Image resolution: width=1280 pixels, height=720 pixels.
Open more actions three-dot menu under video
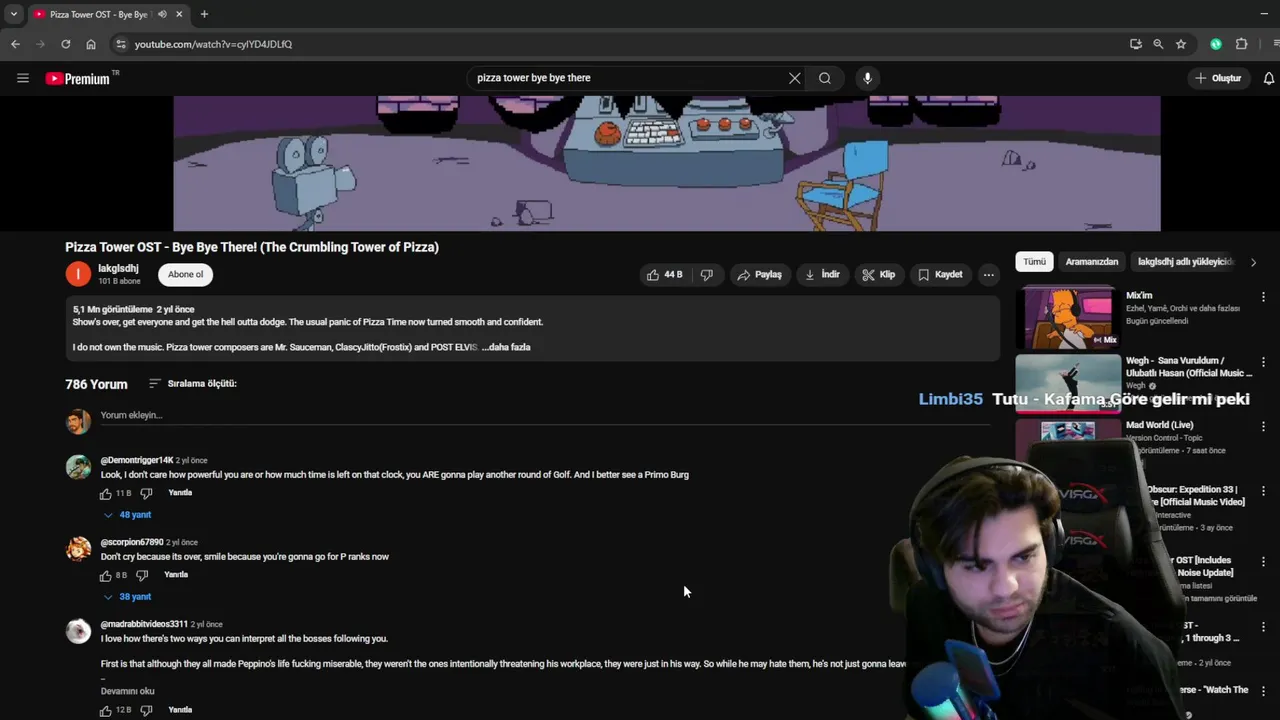point(988,274)
